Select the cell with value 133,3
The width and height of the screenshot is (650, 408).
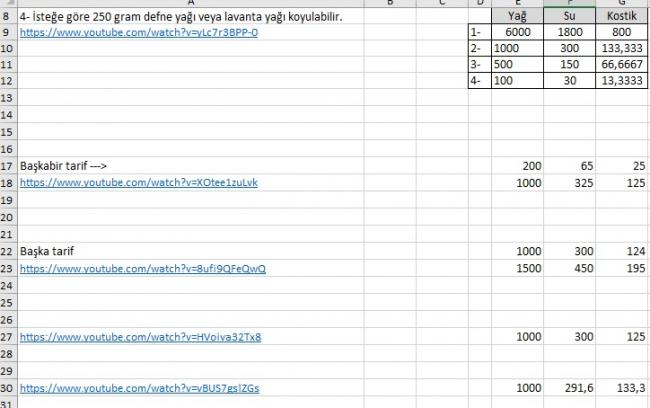(622, 388)
